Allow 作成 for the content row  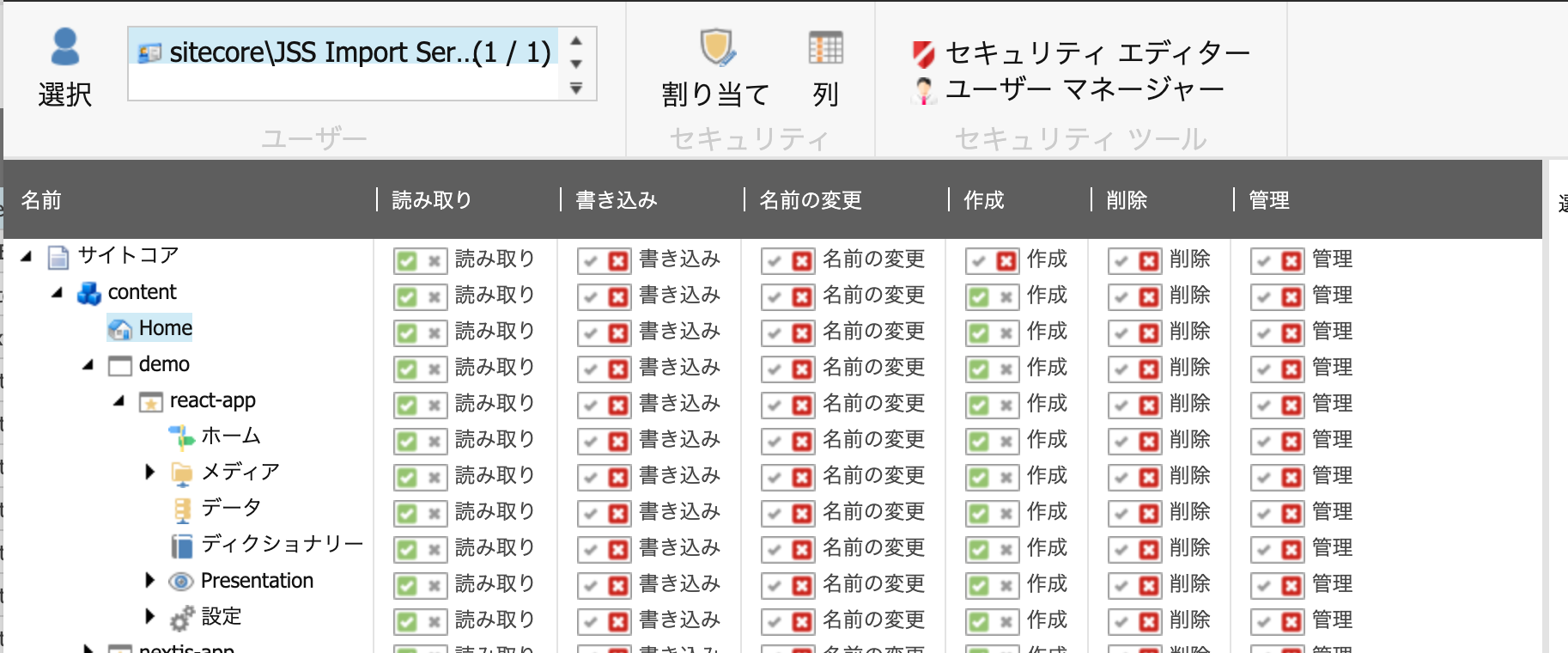tap(979, 297)
